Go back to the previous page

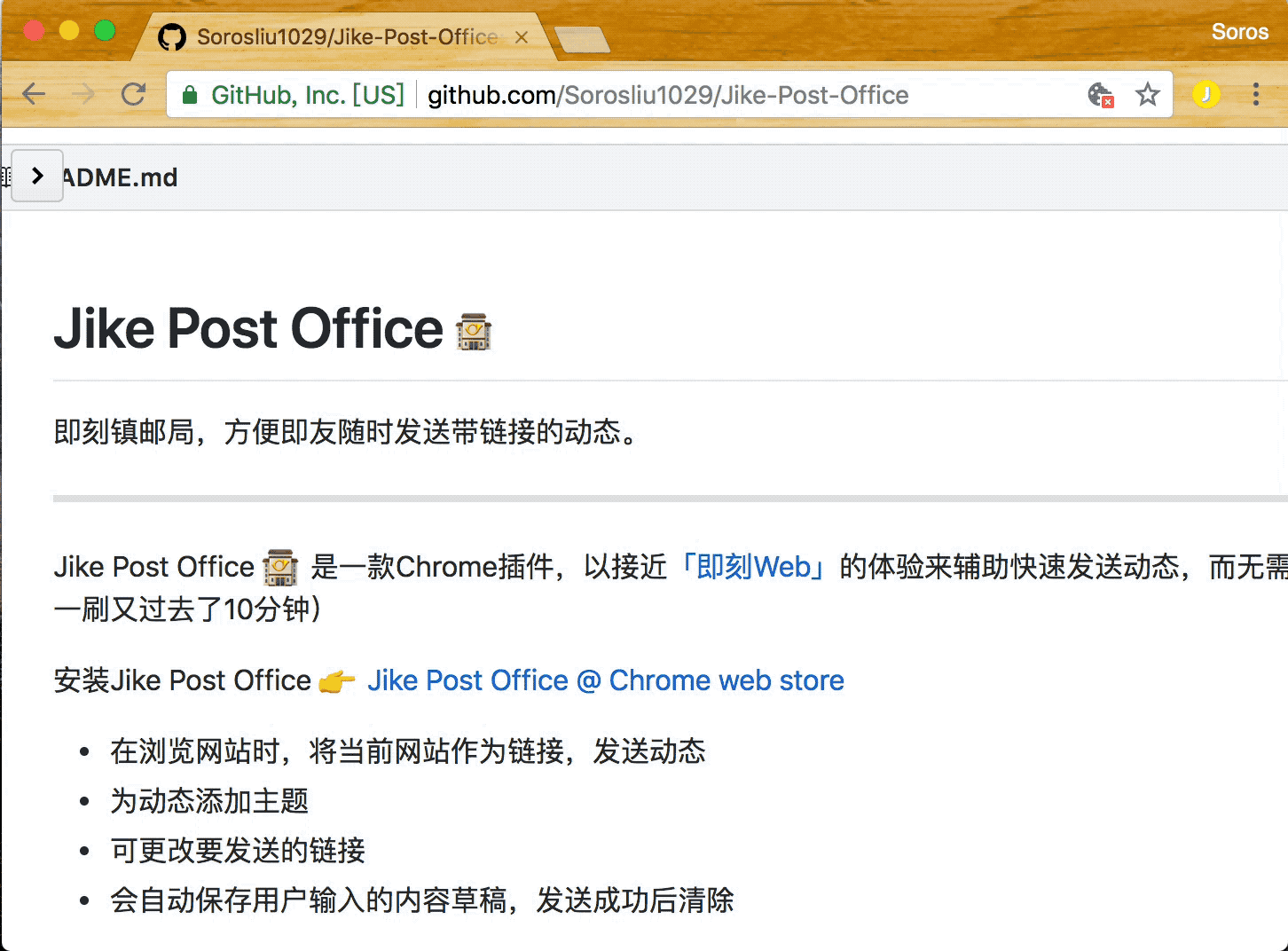point(34,94)
